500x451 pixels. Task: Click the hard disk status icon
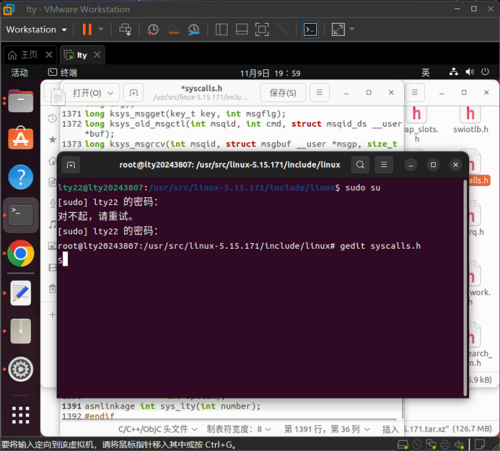click(403, 445)
